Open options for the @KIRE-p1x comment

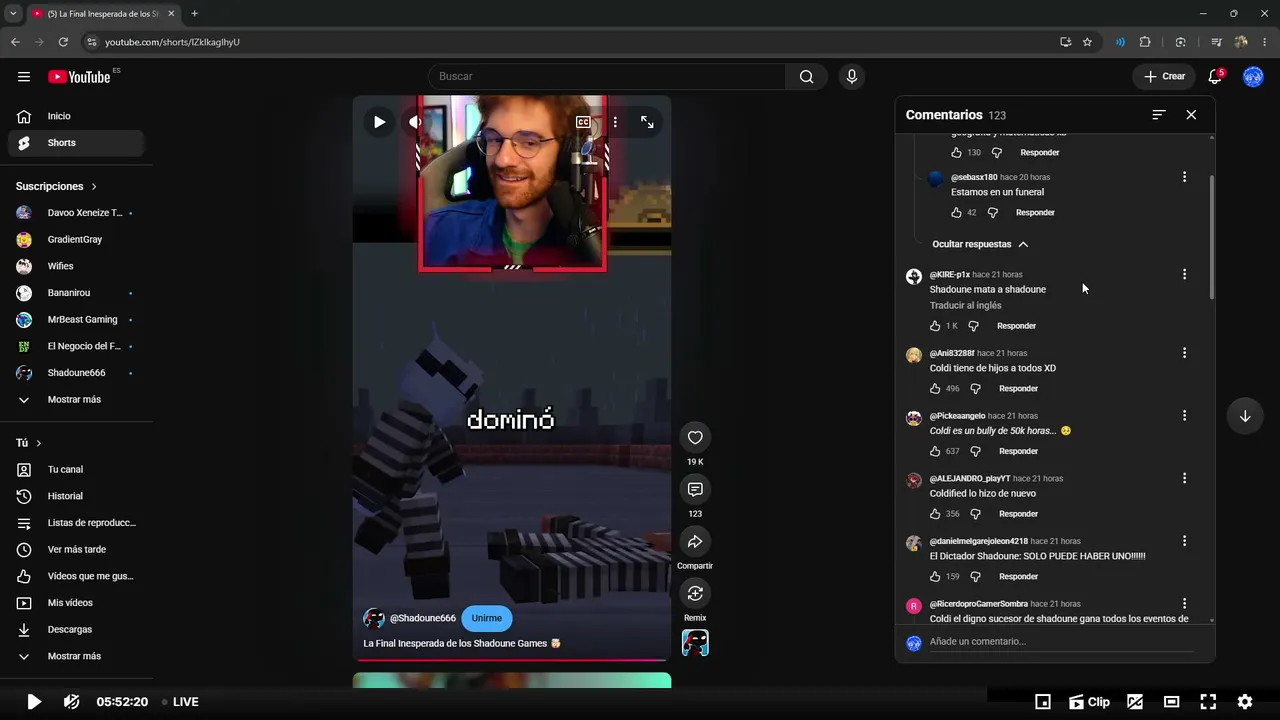[x=1184, y=274]
